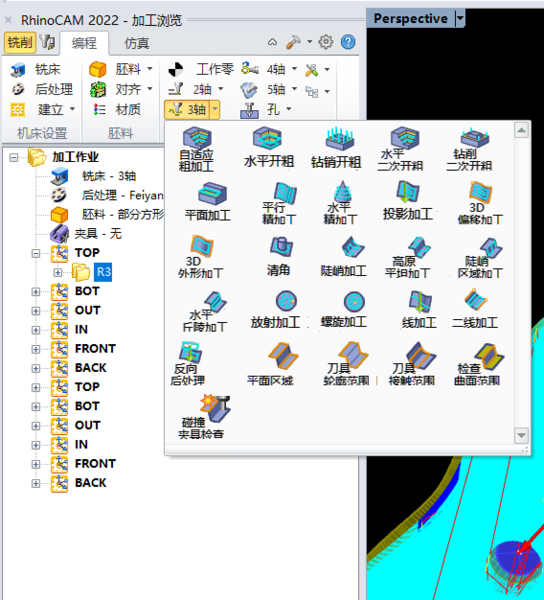The width and height of the screenshot is (544, 600).
Task: Select 3D外形加工 profile operation
Action: click(200, 257)
